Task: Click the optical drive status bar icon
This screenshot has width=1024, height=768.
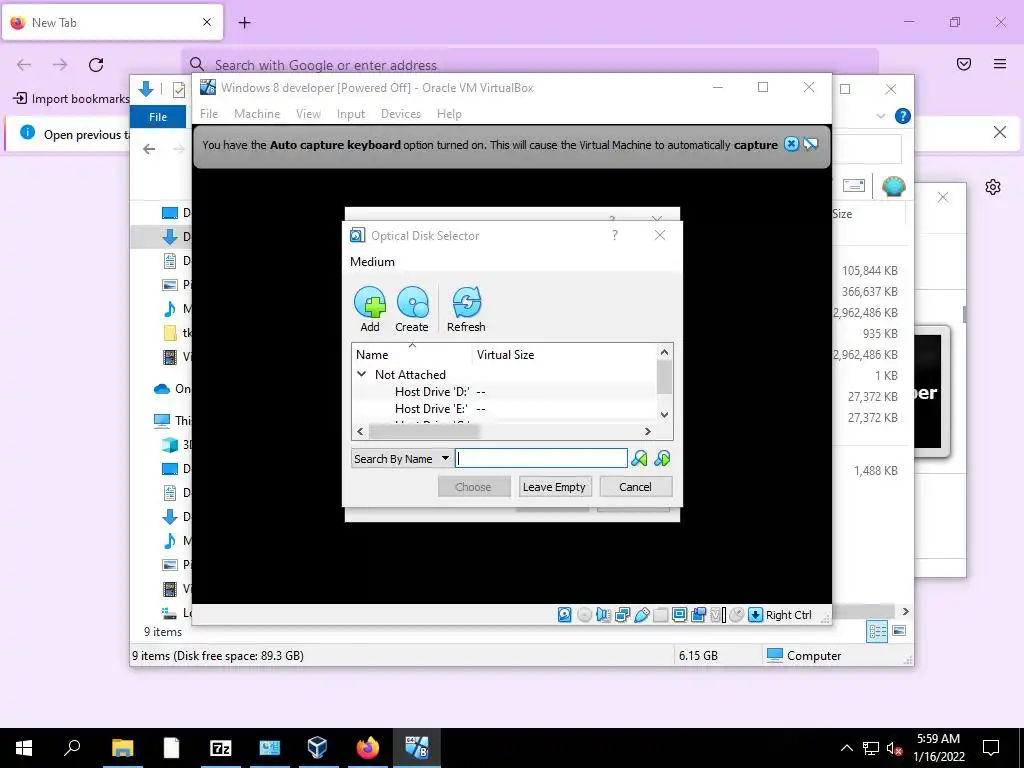Action: (x=584, y=615)
